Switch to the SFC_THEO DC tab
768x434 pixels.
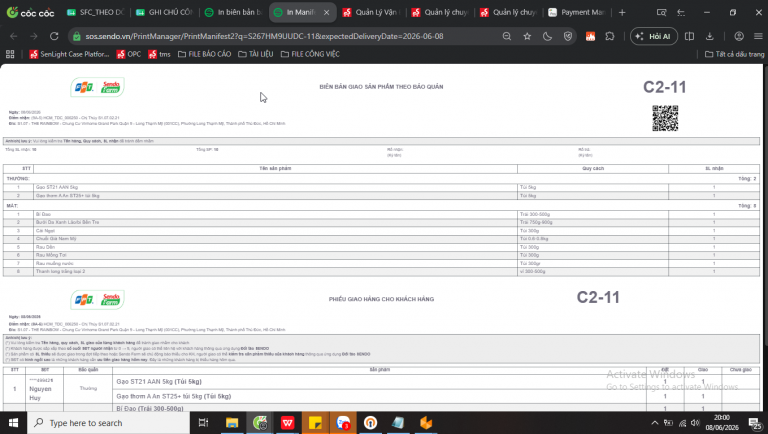coord(96,12)
